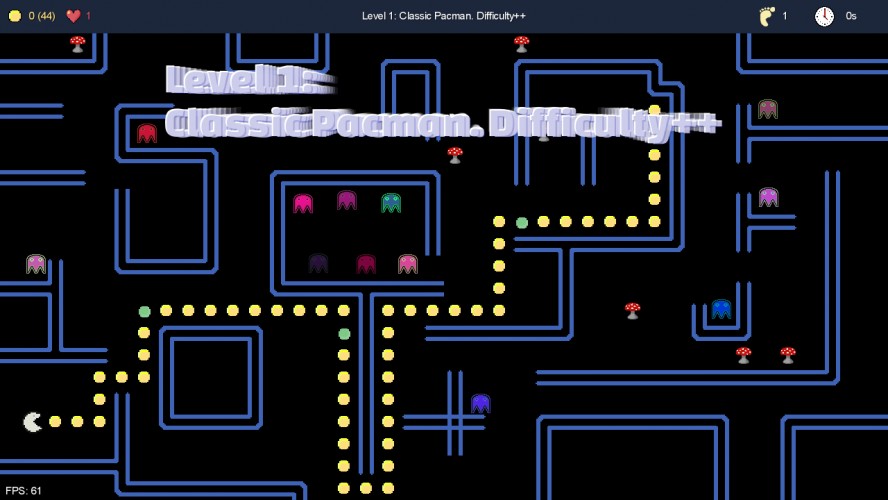Image resolution: width=888 pixels, height=500 pixels.
Task: Select the white Pacman character
Action: pyautogui.click(x=32, y=422)
